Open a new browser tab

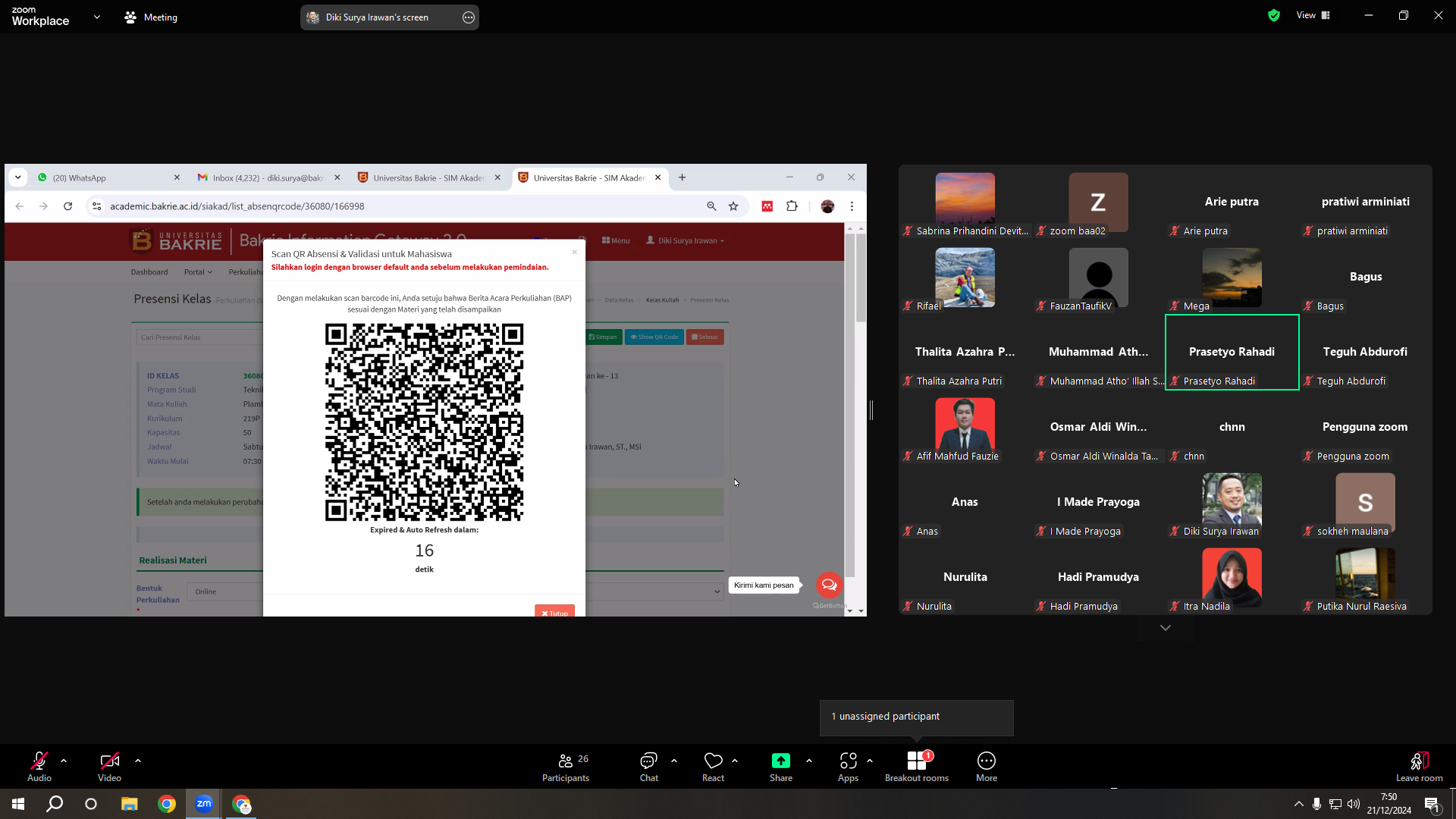click(x=682, y=177)
